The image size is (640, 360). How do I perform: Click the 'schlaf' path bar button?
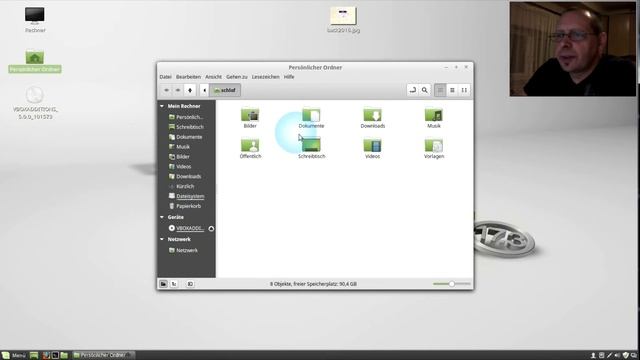click(x=225, y=90)
